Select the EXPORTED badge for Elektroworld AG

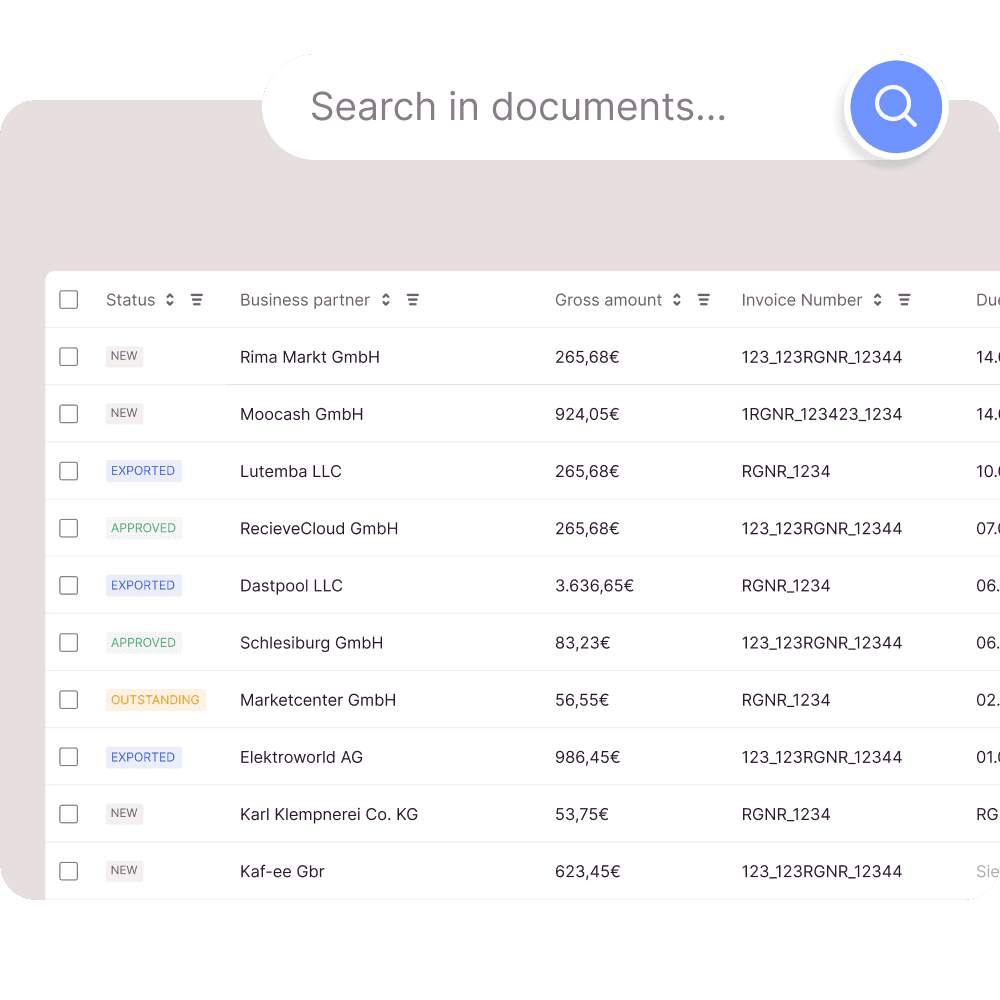click(143, 757)
